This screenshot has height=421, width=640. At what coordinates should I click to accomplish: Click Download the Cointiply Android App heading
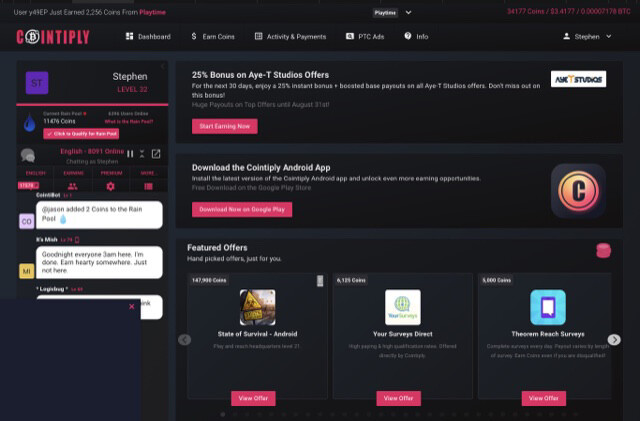261,167
